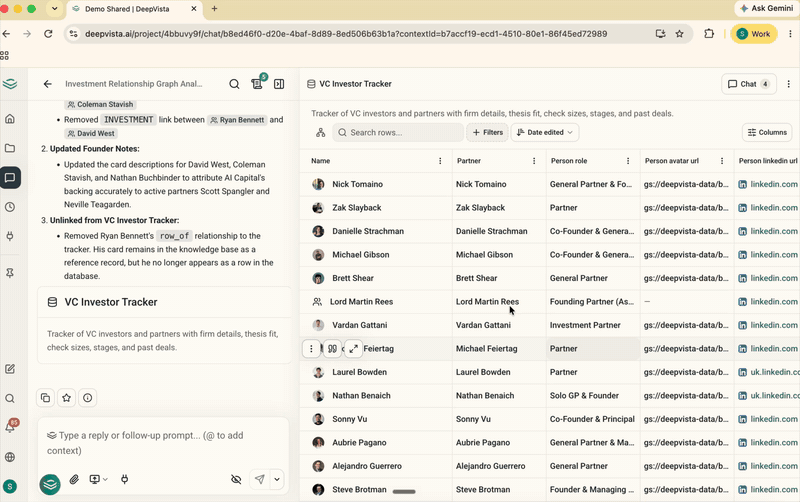Click the graph view icon beside search

(320, 133)
